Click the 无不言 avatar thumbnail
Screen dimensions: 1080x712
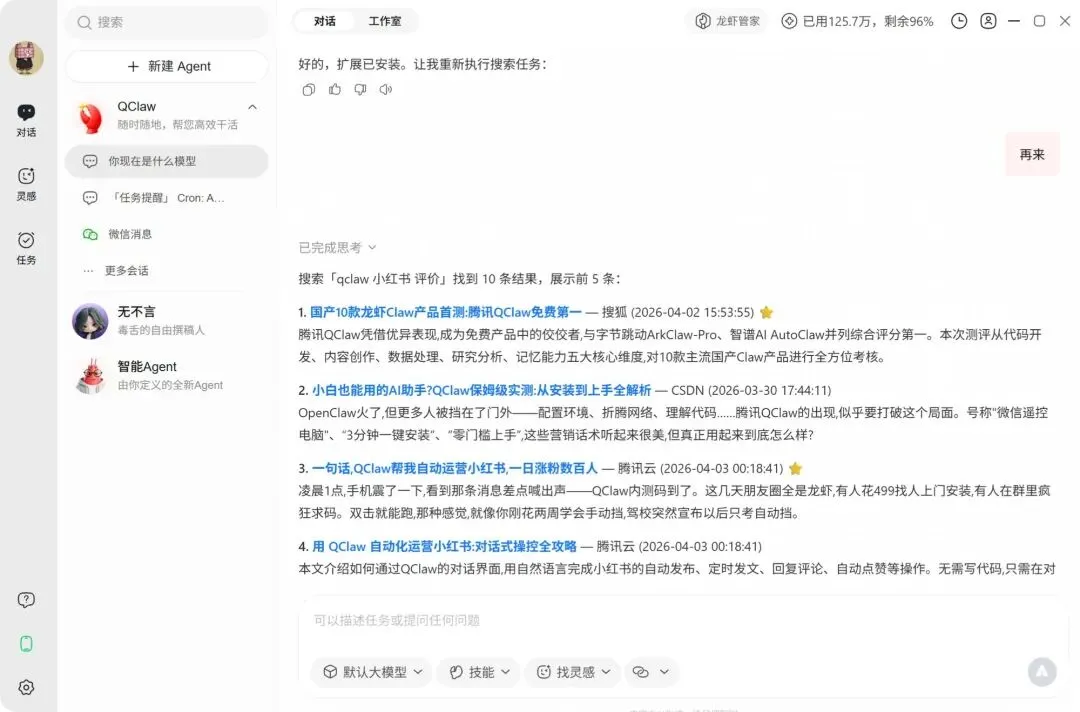click(90, 321)
